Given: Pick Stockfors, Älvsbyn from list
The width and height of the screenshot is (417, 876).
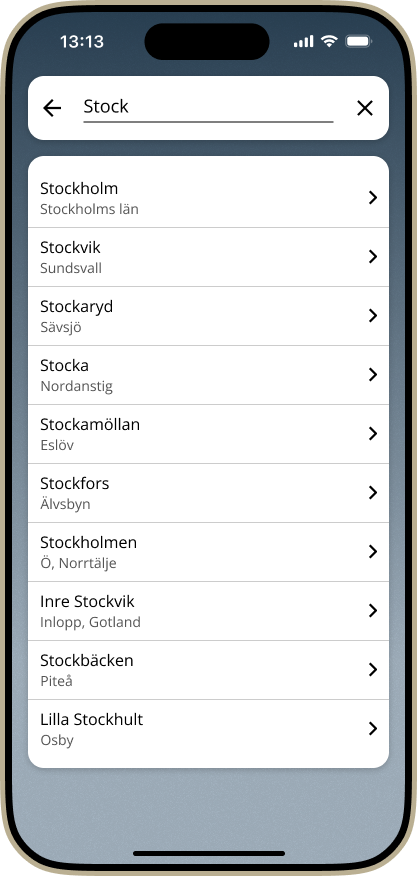Looking at the screenshot, I should tap(208, 493).
